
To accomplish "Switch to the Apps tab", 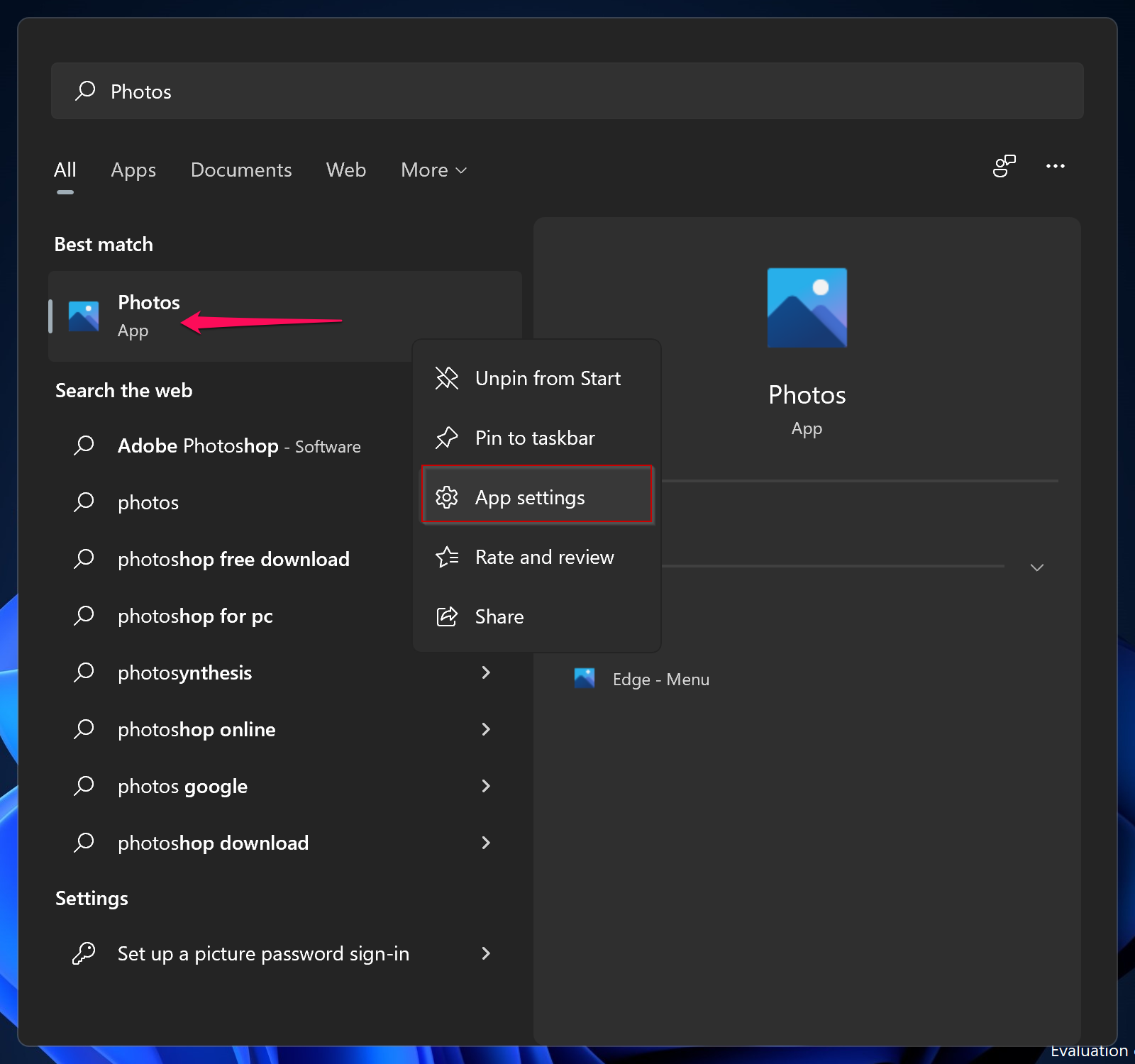I will 133,170.
